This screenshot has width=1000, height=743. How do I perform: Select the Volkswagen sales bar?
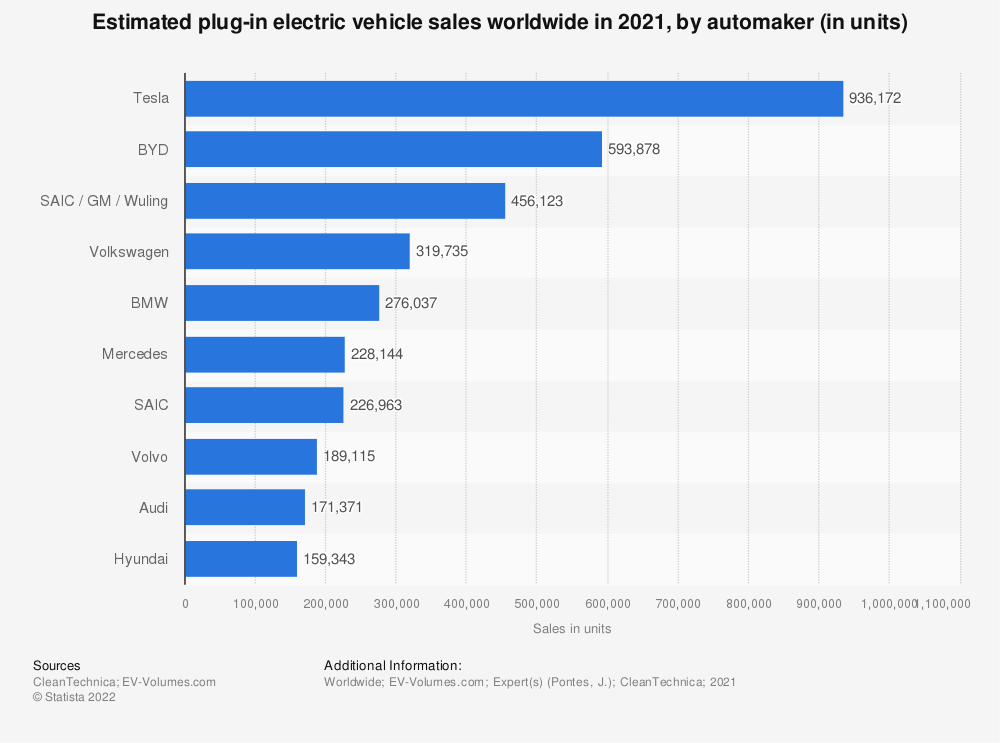coord(297,251)
